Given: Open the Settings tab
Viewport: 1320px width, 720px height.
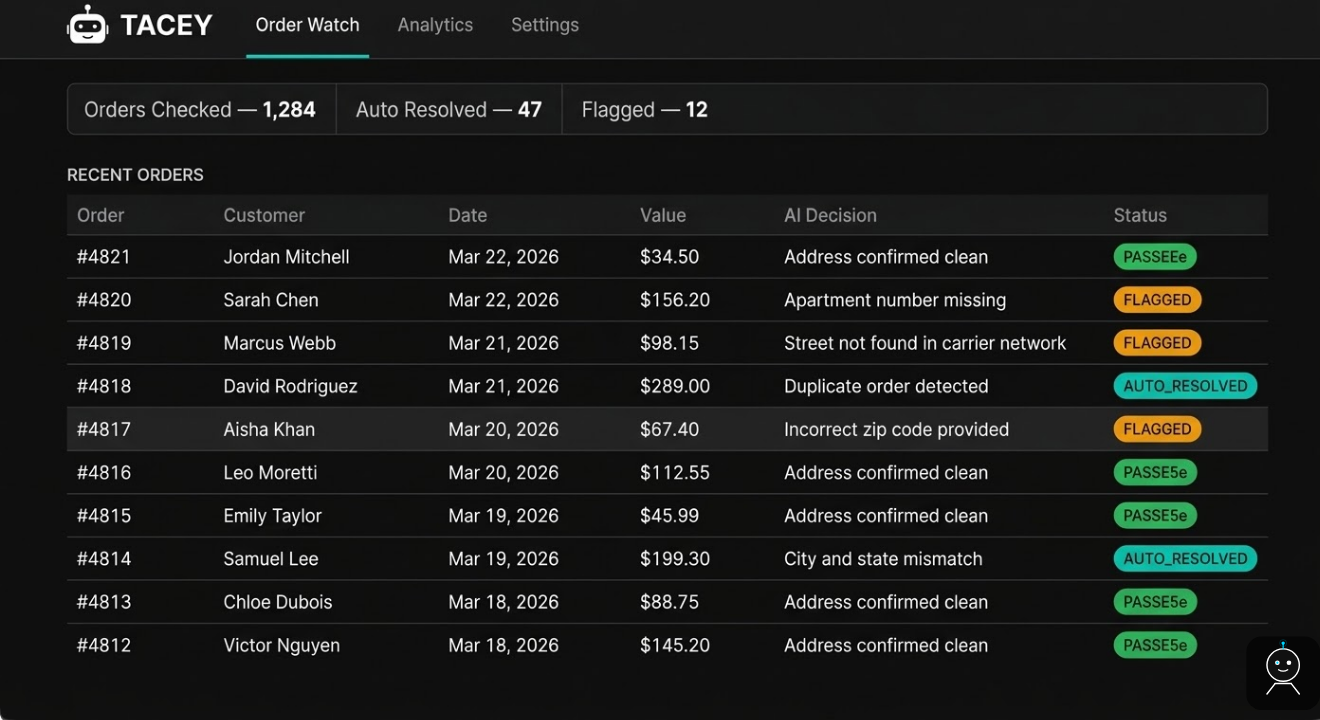Looking at the screenshot, I should (545, 25).
